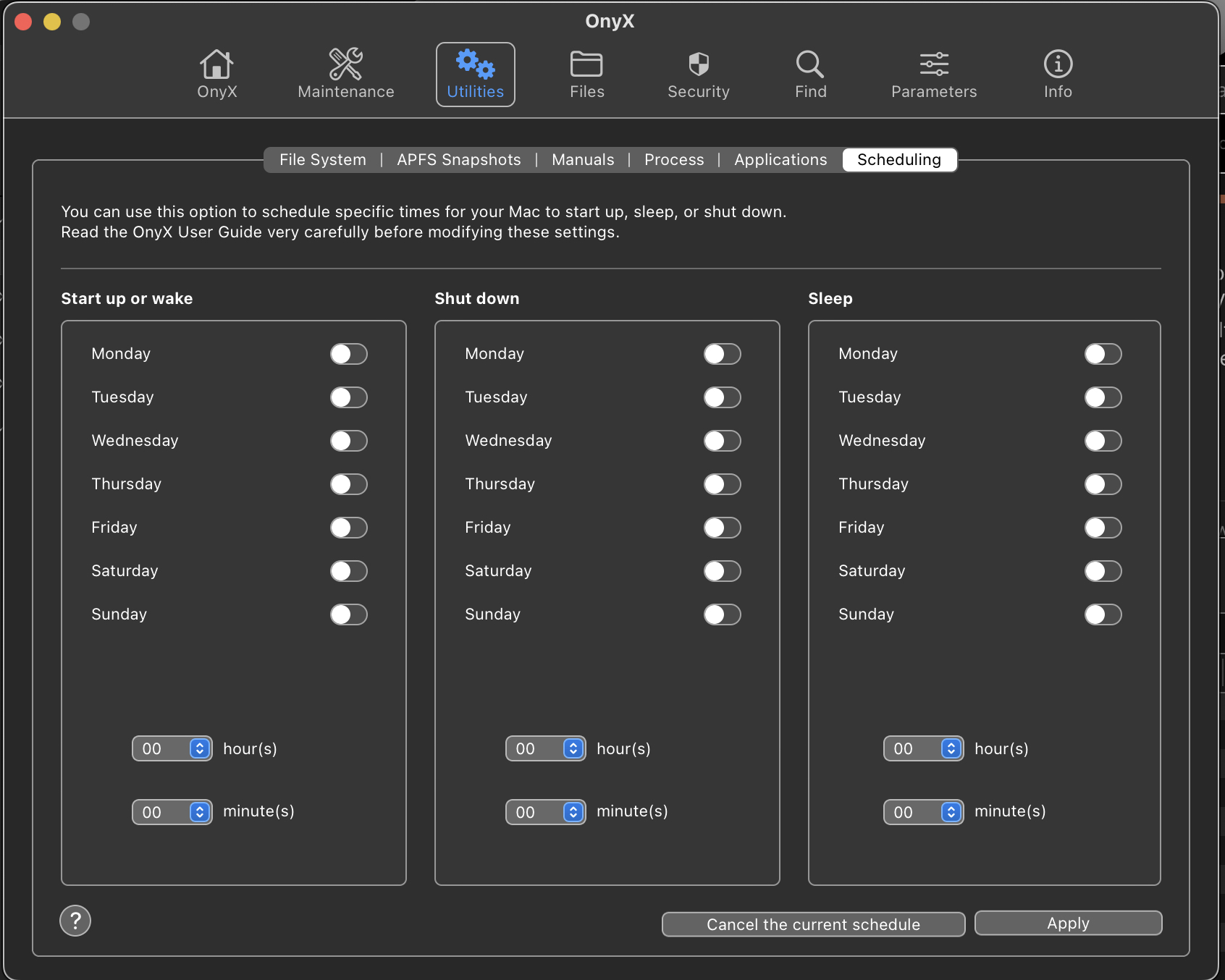This screenshot has height=980, width=1225.
Task: Open the Start up hour(s) popup
Action: click(x=172, y=748)
